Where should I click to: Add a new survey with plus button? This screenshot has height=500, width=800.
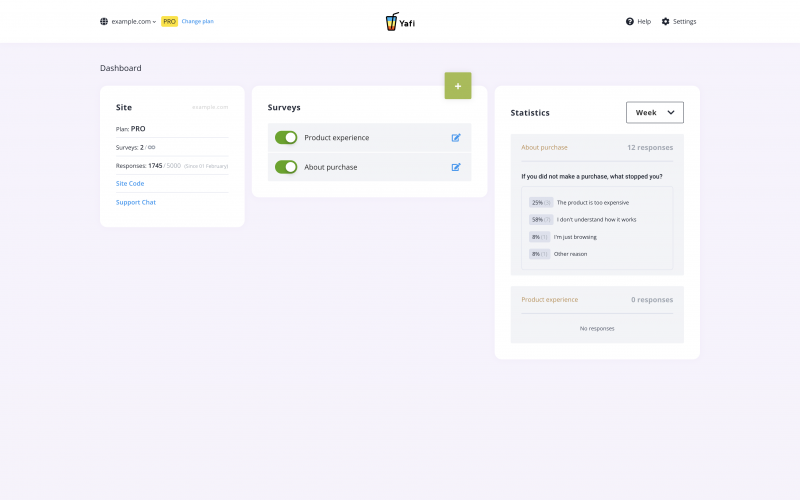458,86
